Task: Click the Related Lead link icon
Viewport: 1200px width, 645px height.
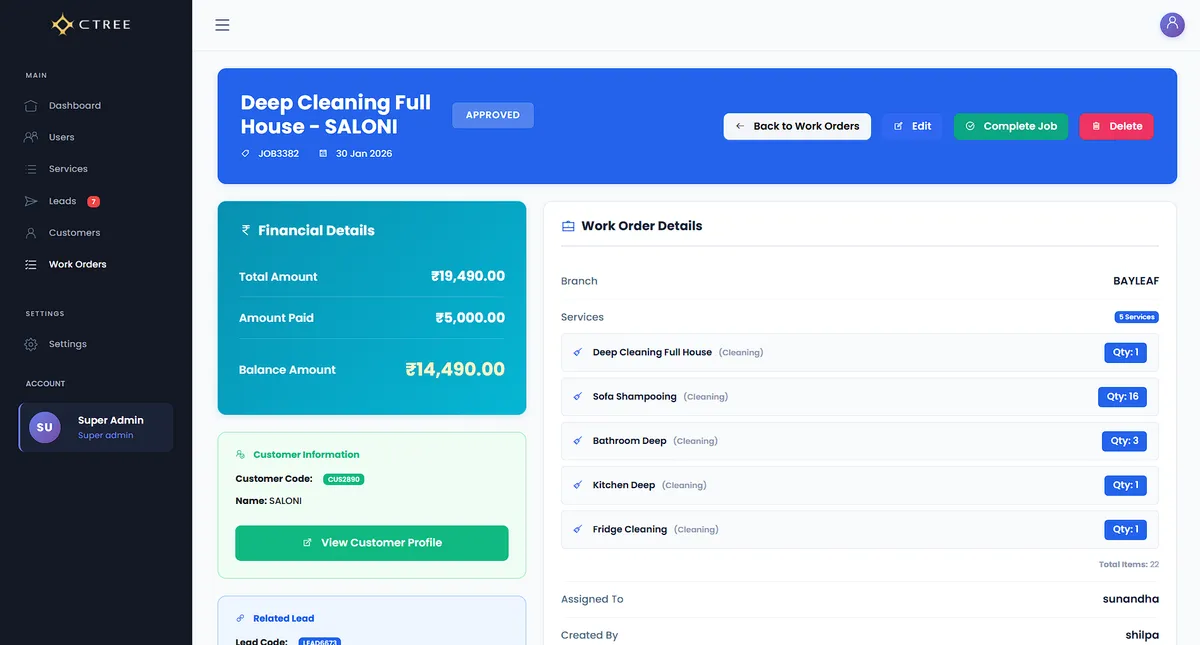Action: pyautogui.click(x=240, y=619)
